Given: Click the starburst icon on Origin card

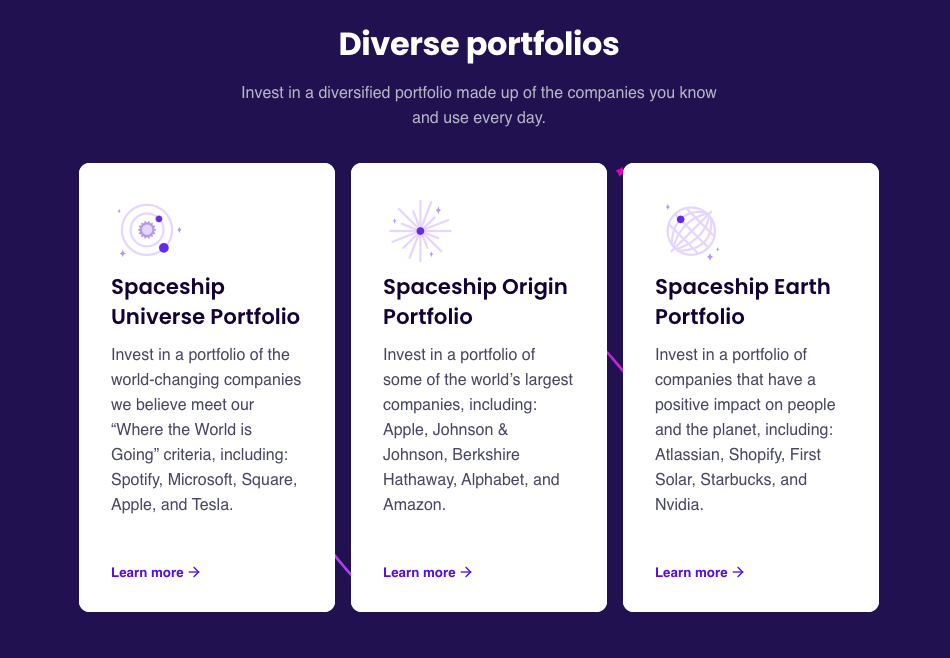Looking at the screenshot, I should pyautogui.click(x=420, y=231).
